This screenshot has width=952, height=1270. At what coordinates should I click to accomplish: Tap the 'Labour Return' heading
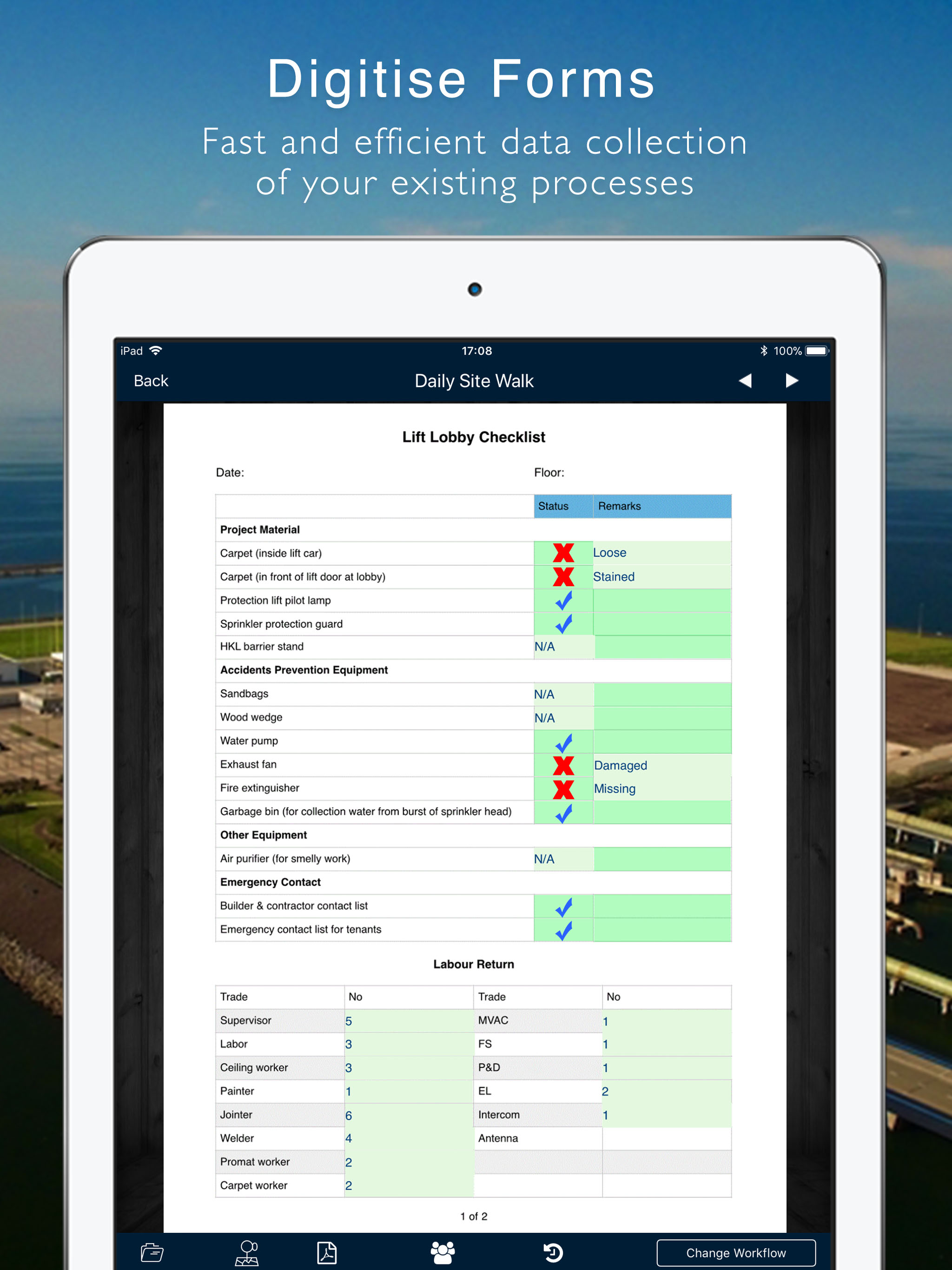(474, 965)
